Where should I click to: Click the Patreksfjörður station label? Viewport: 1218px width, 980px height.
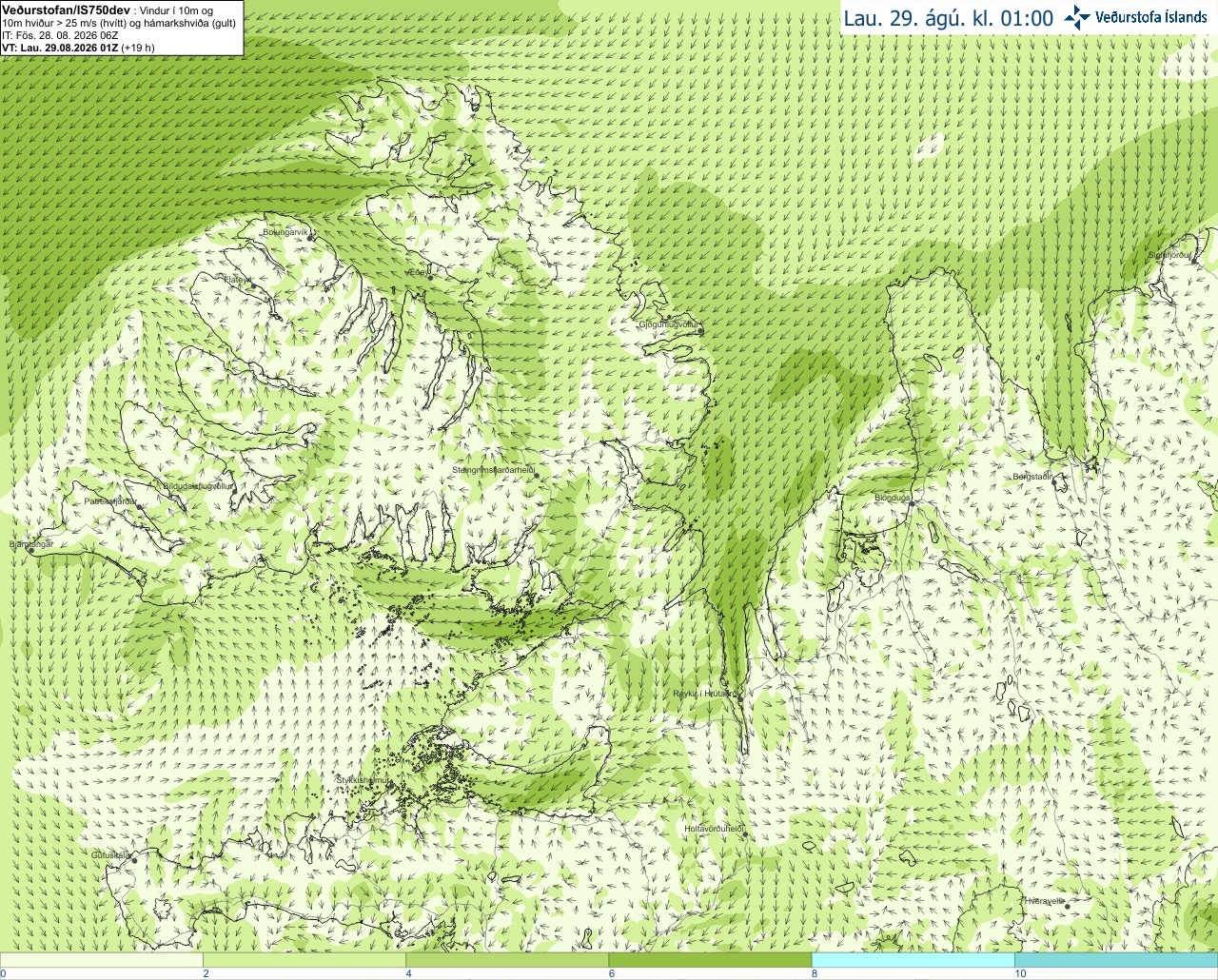[111, 500]
